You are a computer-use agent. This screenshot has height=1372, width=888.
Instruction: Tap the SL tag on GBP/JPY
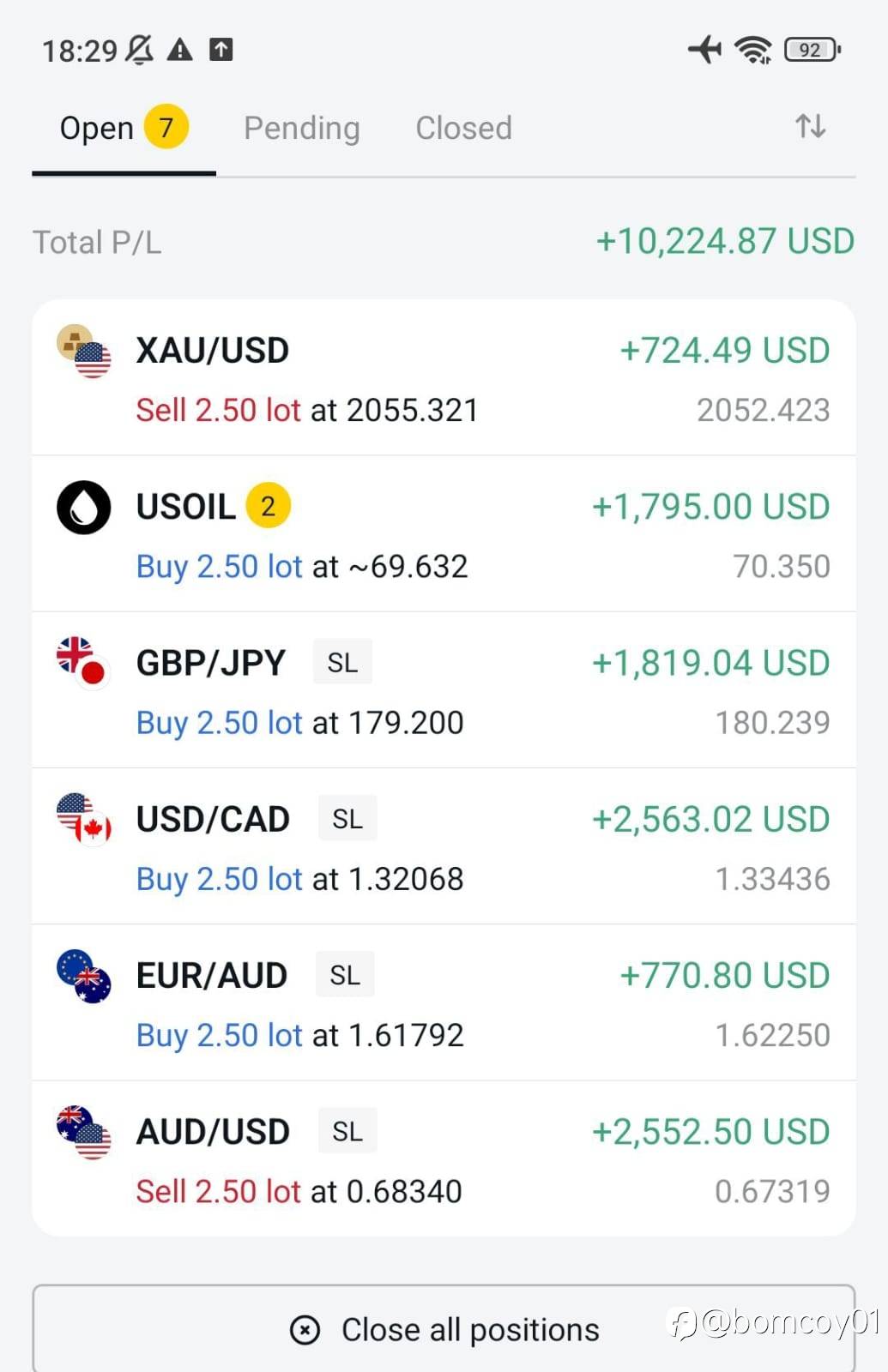(342, 663)
